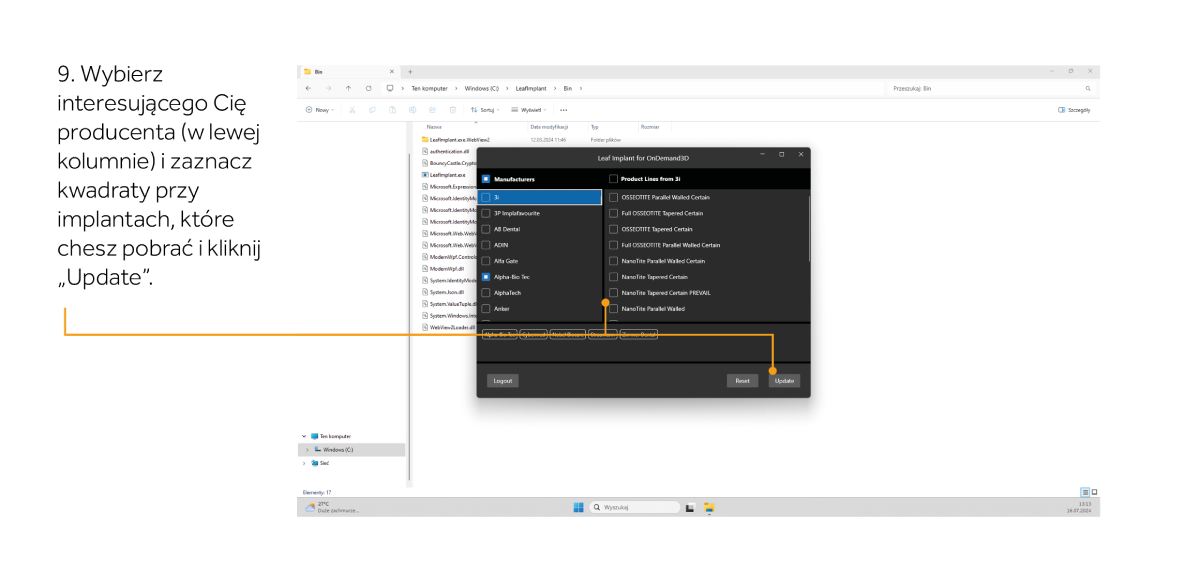Click Ten komputer breadcrumb
This screenshot has width=1200, height=585.
[x=428, y=89]
